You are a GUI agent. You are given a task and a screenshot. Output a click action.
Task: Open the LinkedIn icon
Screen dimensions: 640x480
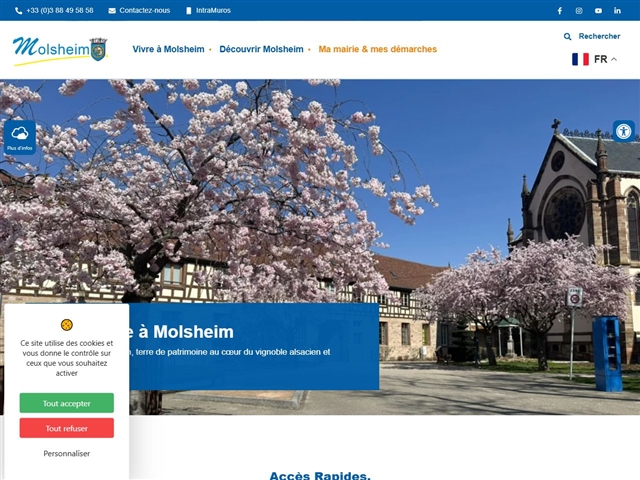[617, 11]
